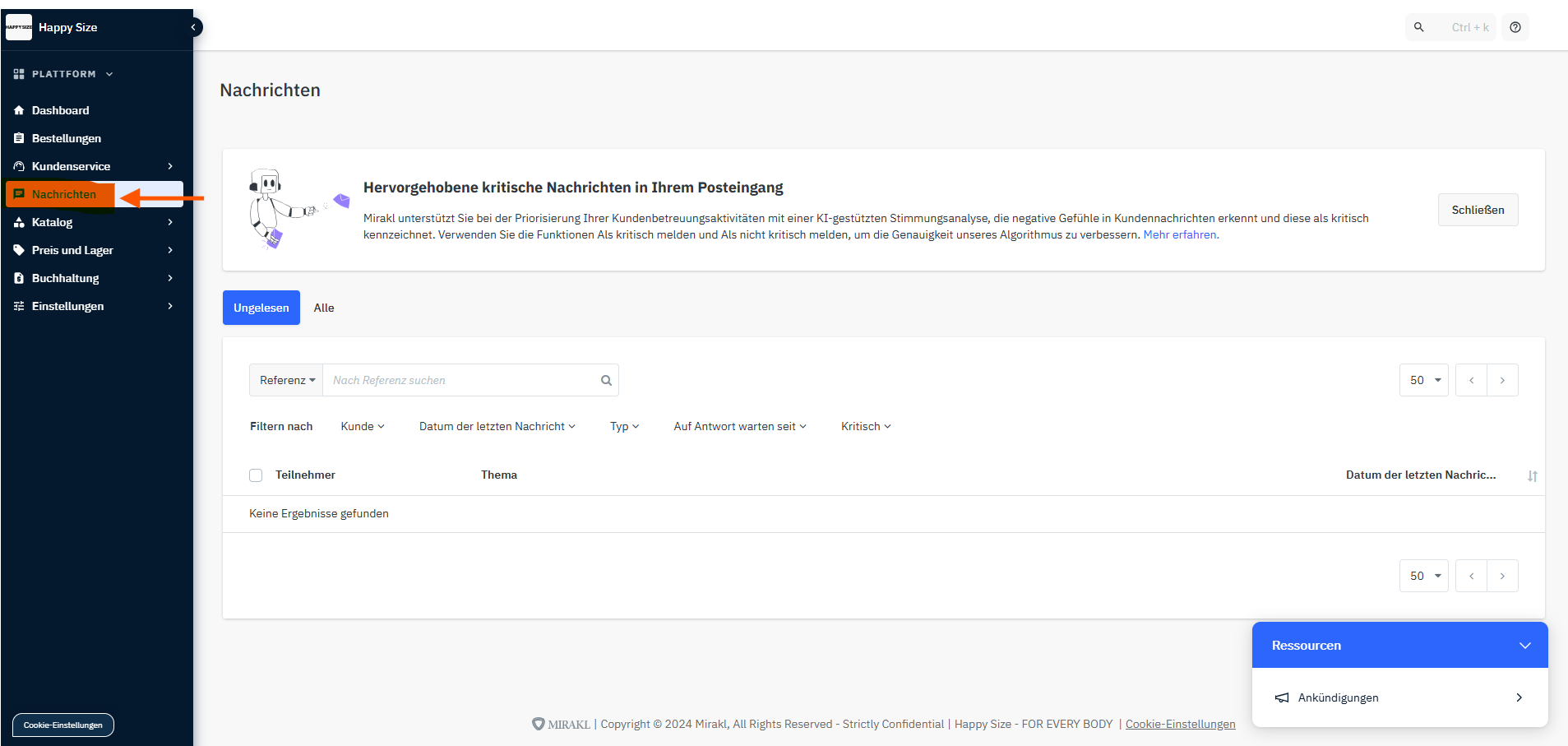Click the Schließen button
The image size is (1568, 746).
point(1478,210)
